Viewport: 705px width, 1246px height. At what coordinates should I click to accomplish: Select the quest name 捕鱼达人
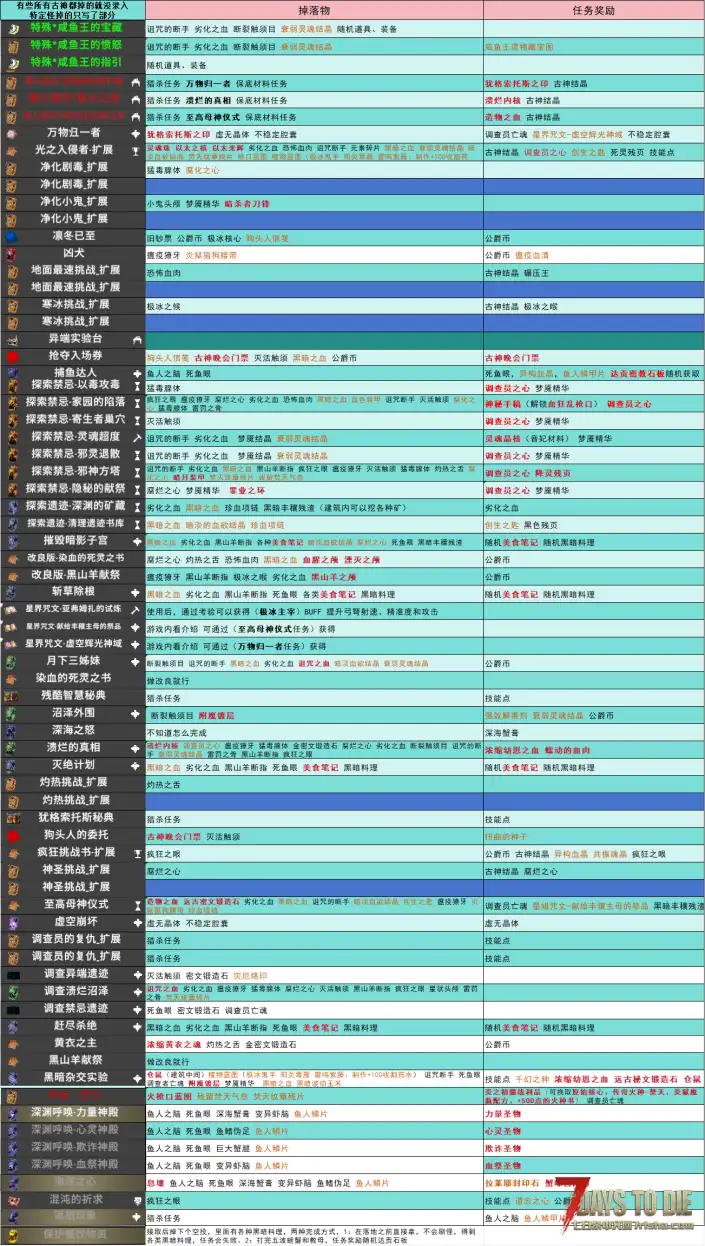tap(73, 372)
